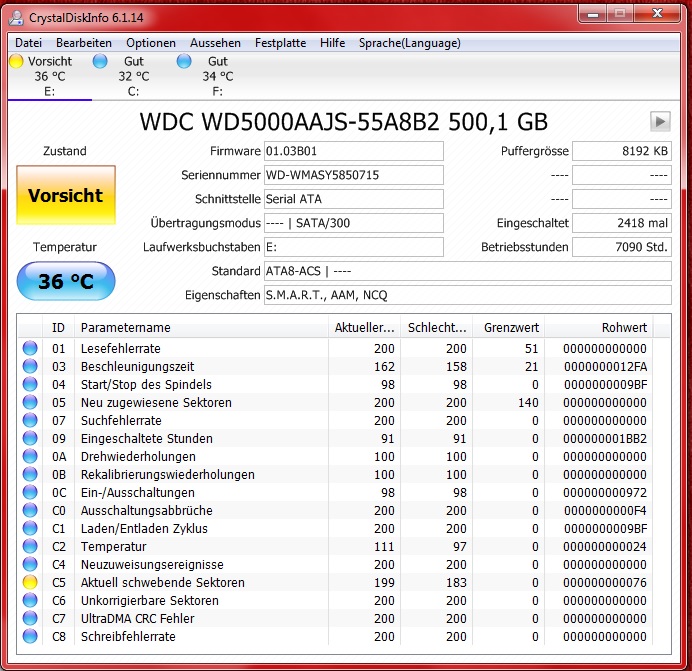
Task: Click the blue status dot for Suchfehlerrate
Action: click(x=30, y=420)
